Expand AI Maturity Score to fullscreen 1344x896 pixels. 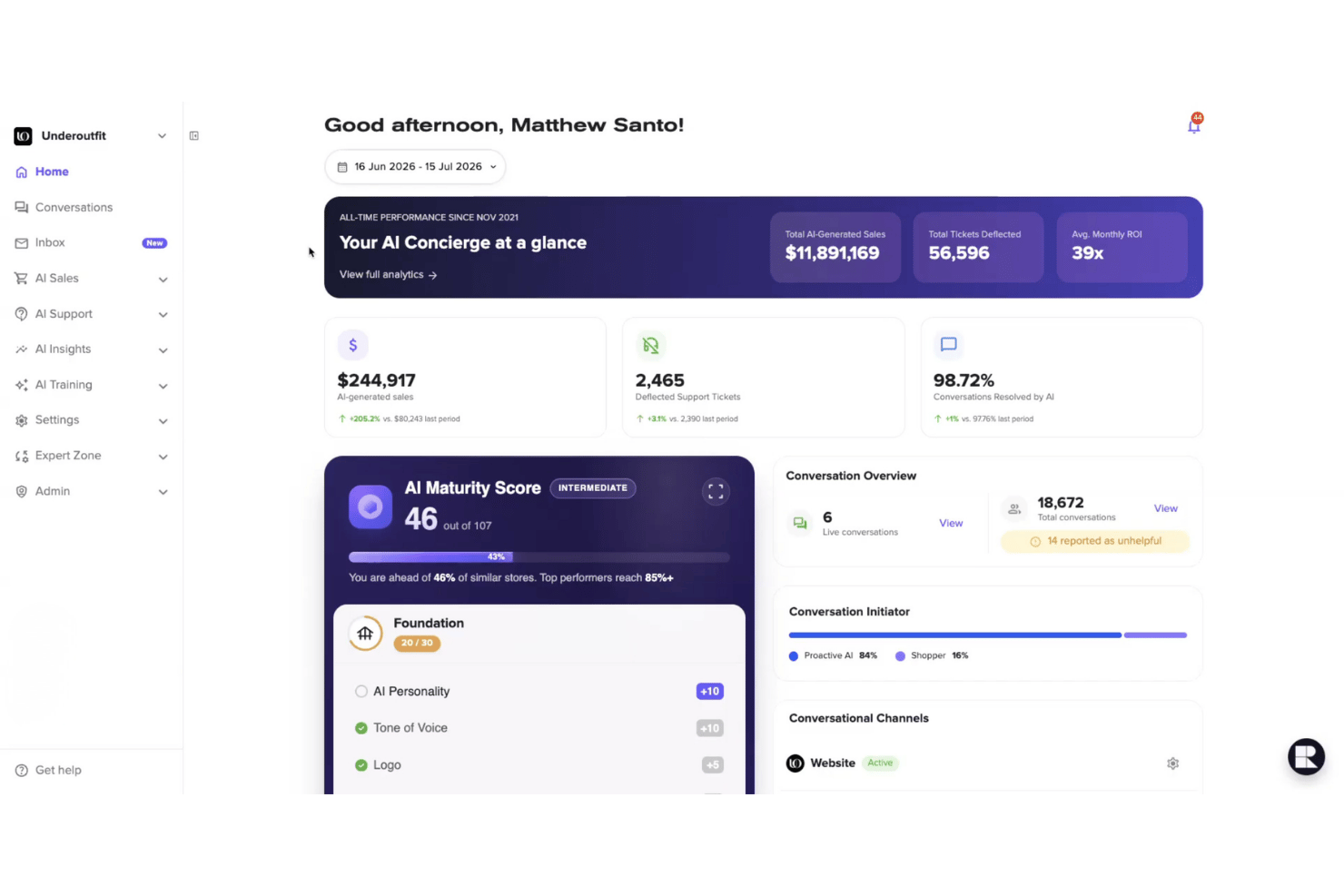pyautogui.click(x=716, y=491)
